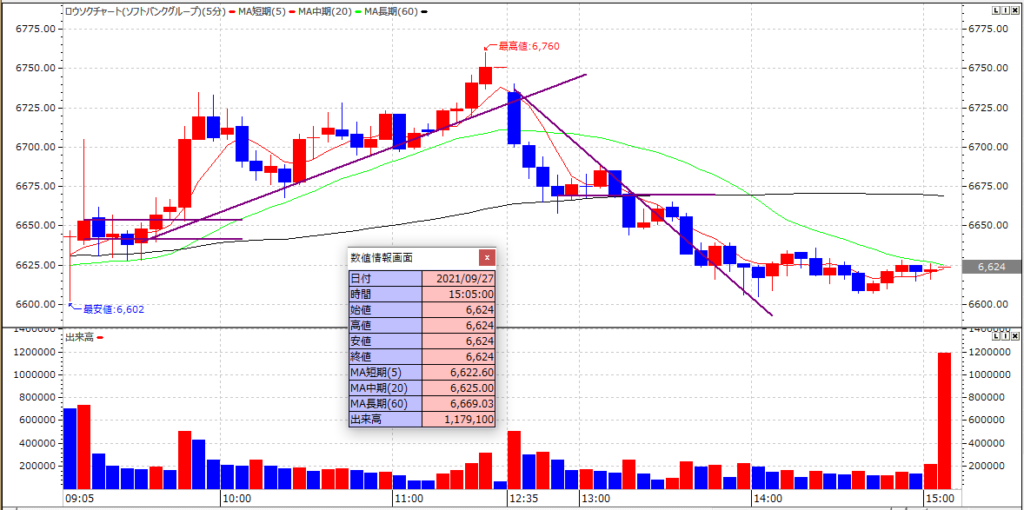This screenshot has width=1024, height=510.
Task: Click the MA中期(20) legend entry
Action: coord(323,11)
